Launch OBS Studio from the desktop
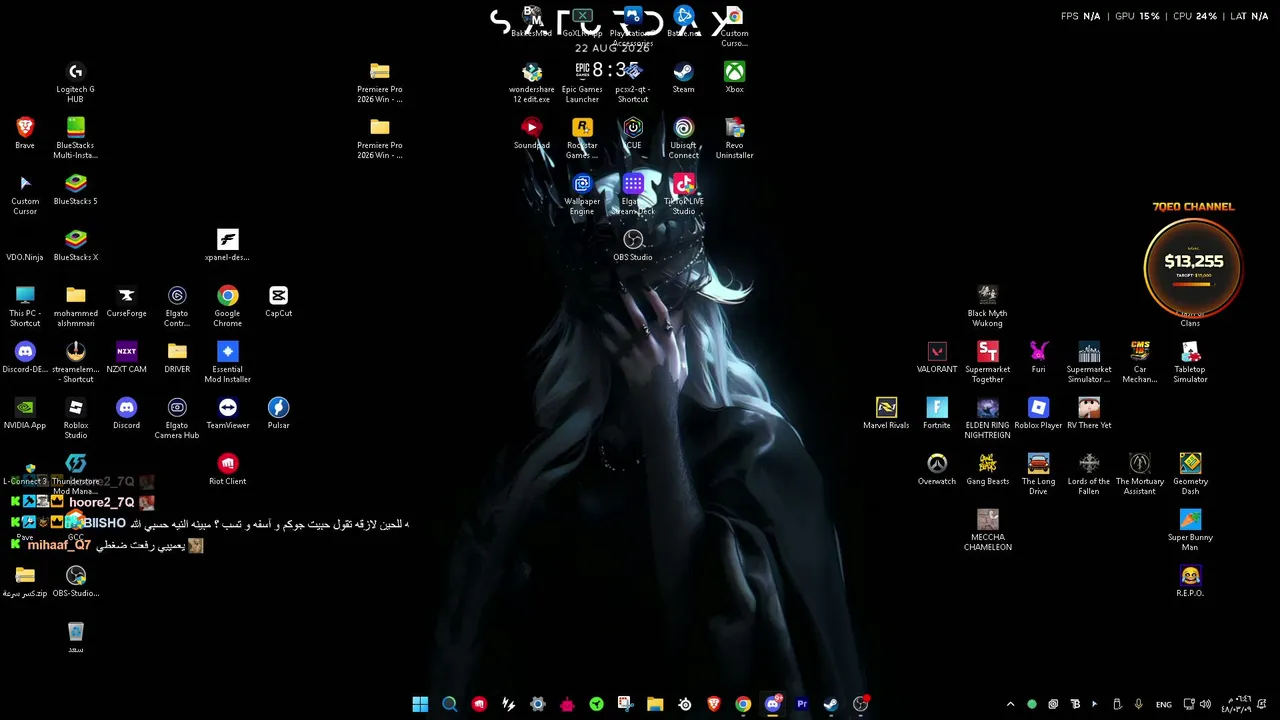This screenshot has height=720, width=1280. point(633,245)
